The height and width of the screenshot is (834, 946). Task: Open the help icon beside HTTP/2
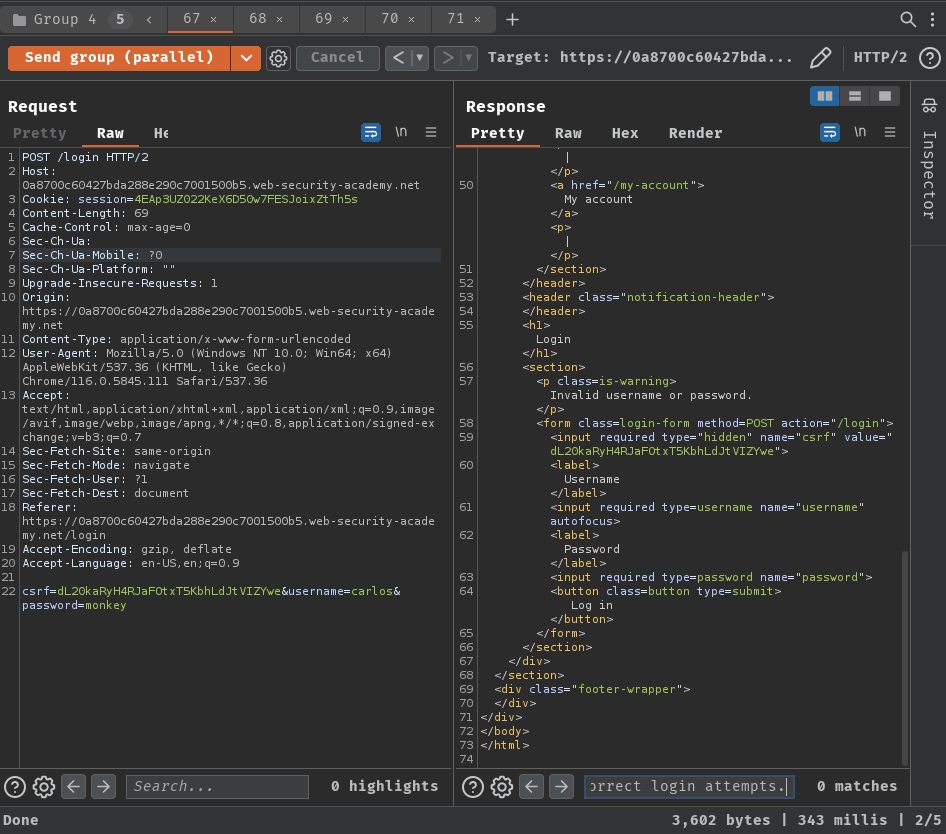[x=928, y=58]
